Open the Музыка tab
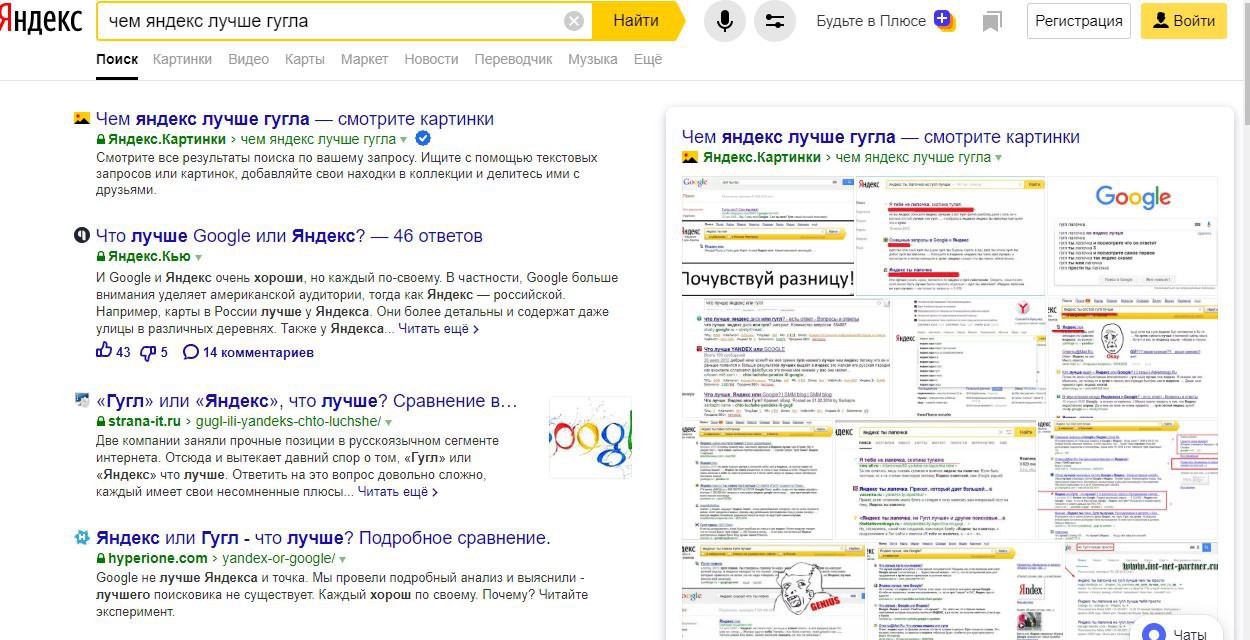 point(593,59)
